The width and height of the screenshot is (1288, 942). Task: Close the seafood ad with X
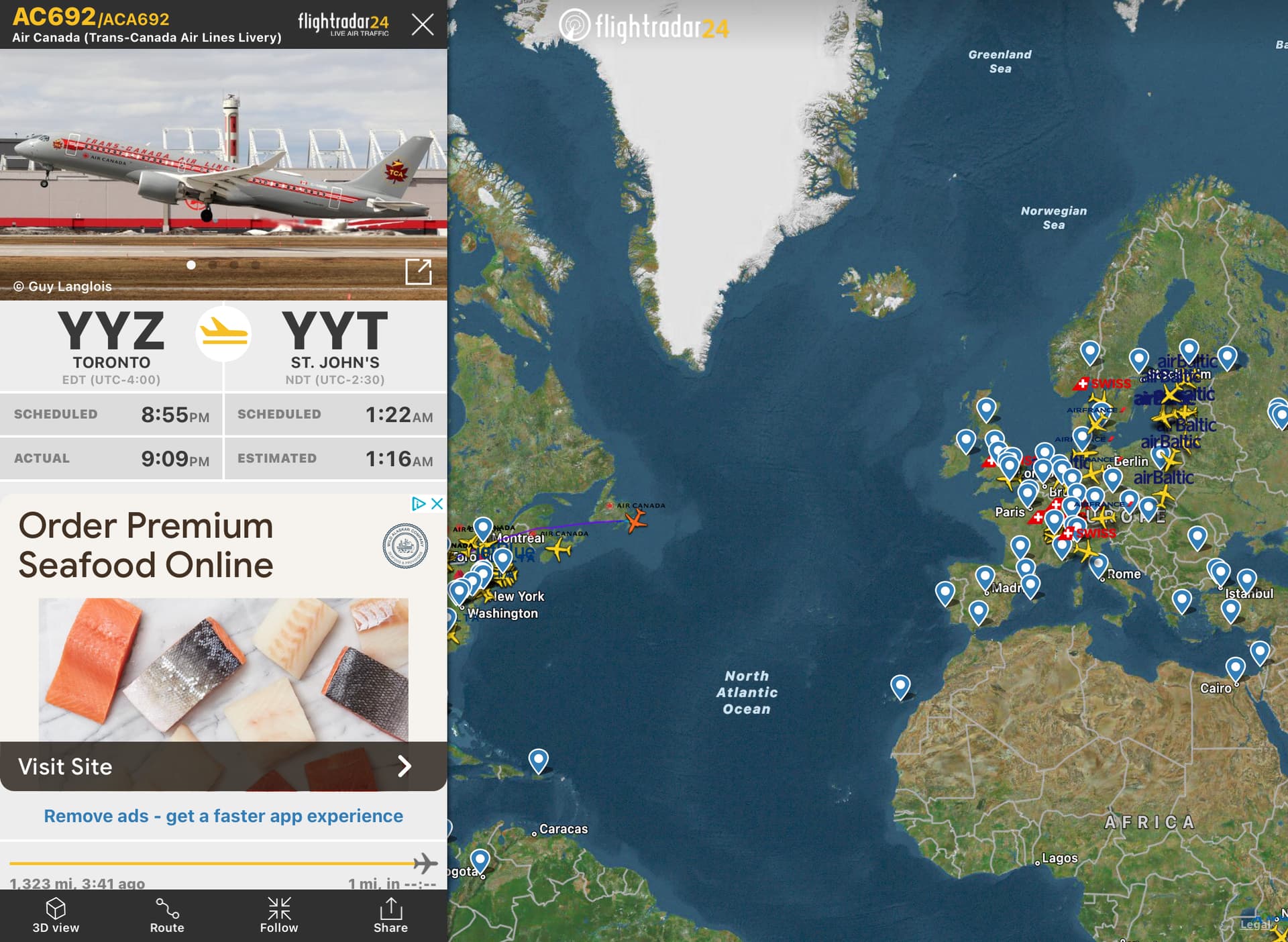(437, 503)
